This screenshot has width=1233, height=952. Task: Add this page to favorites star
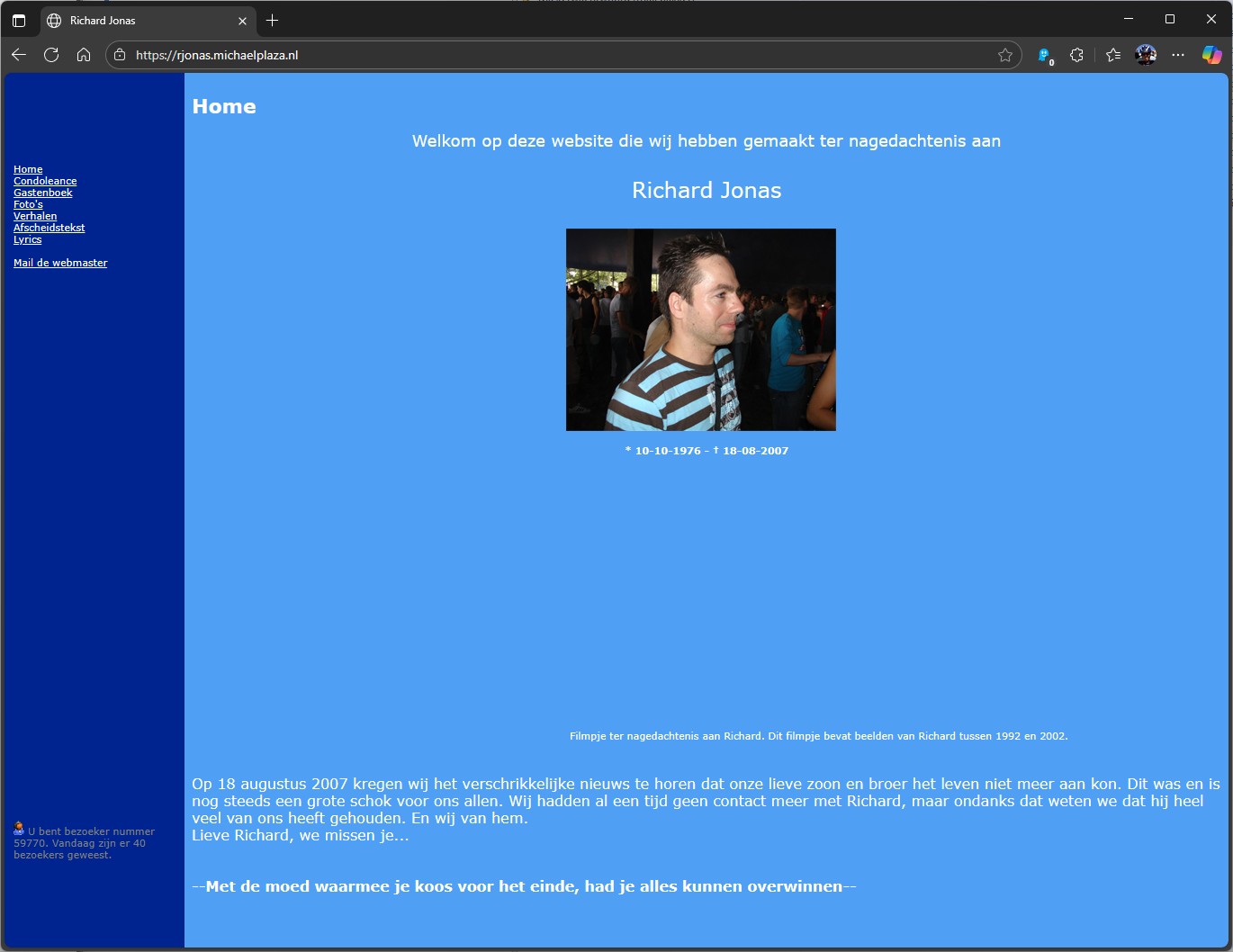click(x=1005, y=56)
